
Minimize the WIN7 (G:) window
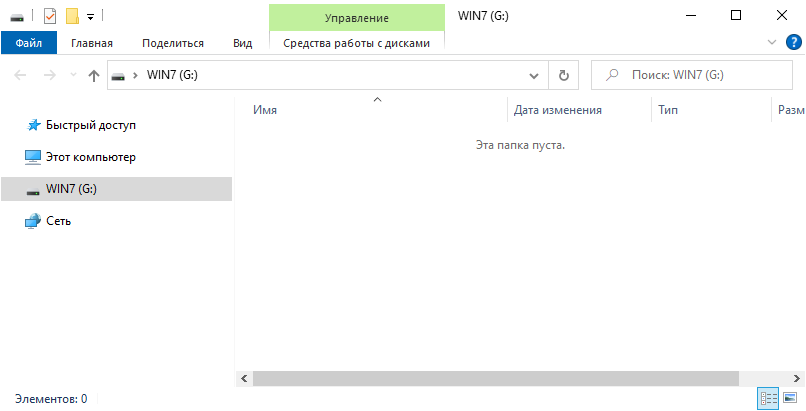tap(691, 15)
